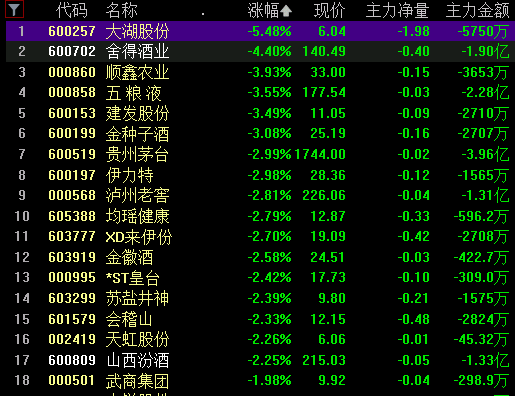Image resolution: width=515 pixels, height=396 pixels.
Task: Open stock 舍得酒业 in the list
Action: [x=260, y=52]
